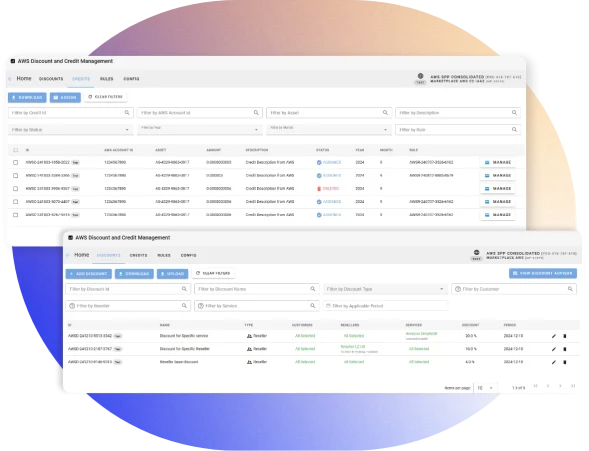Click the help icon in Filter by Reseller
The width and height of the screenshot is (589, 451).
72,306
